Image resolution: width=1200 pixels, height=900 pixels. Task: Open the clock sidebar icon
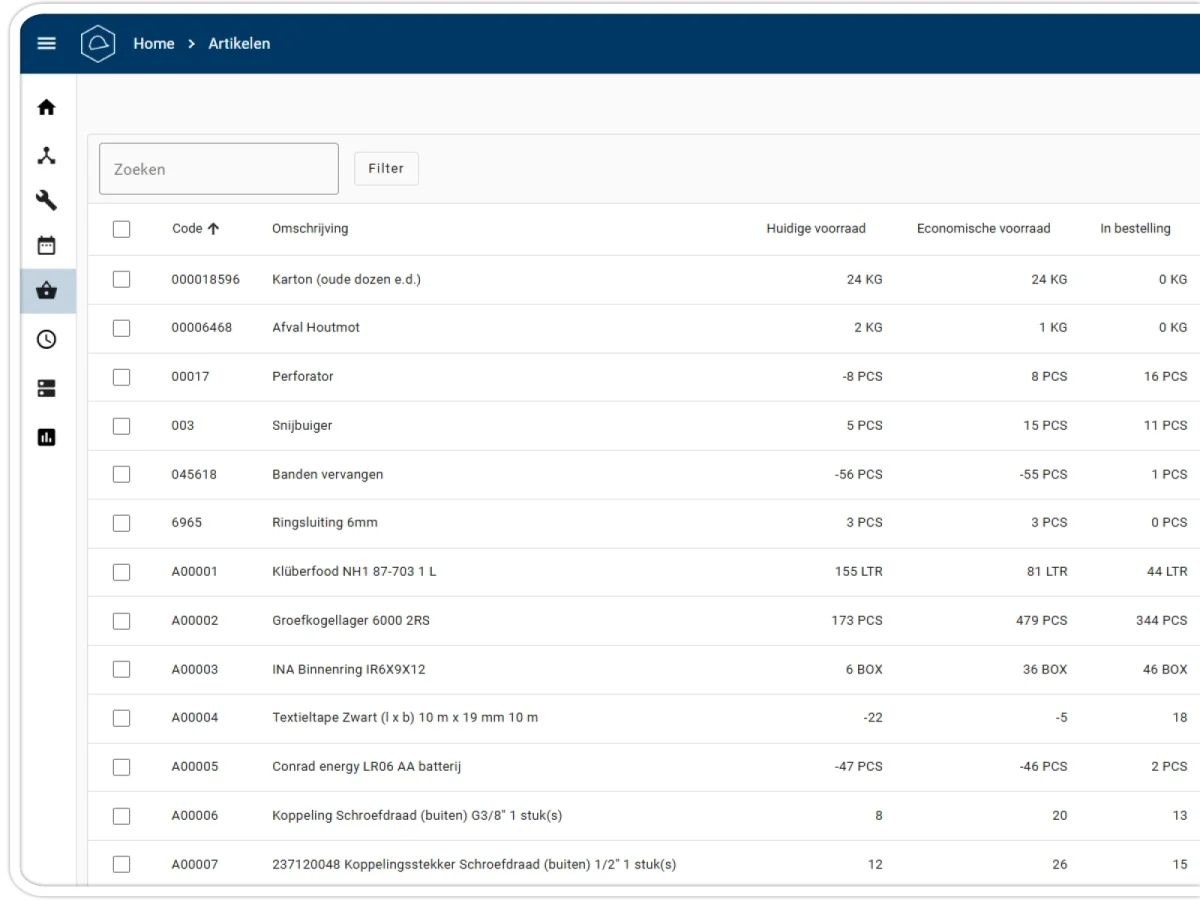[46, 339]
